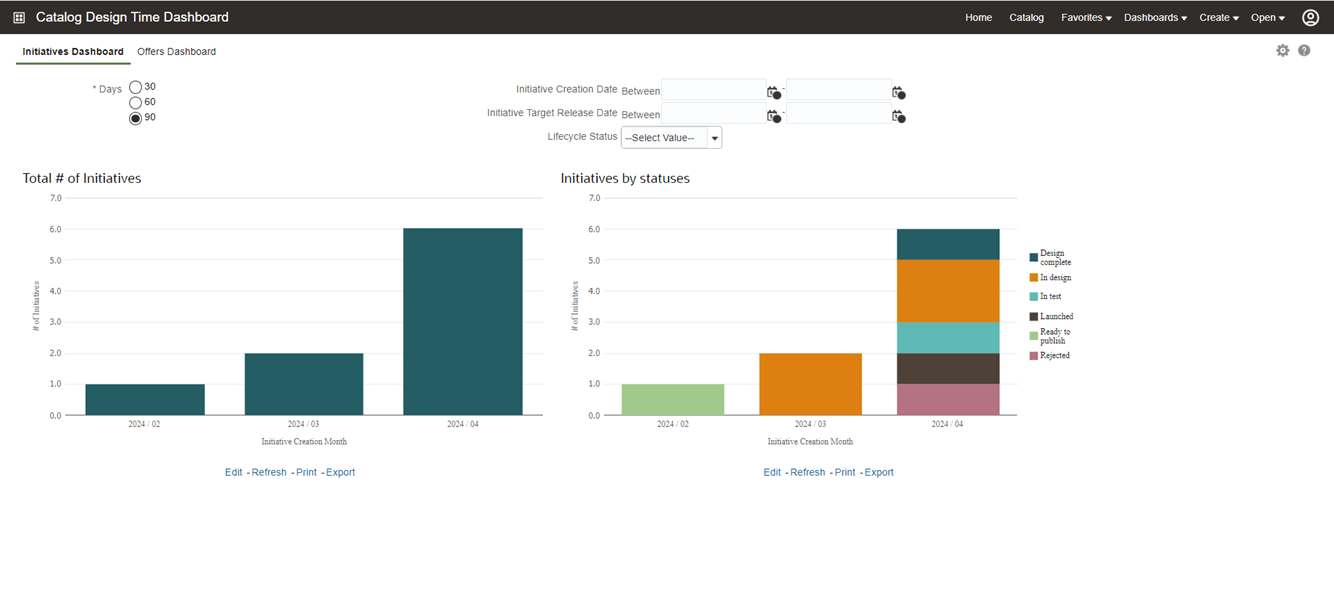The image size is (1334, 598).
Task: Open calendar for Target Release start date
Action: tap(774, 116)
